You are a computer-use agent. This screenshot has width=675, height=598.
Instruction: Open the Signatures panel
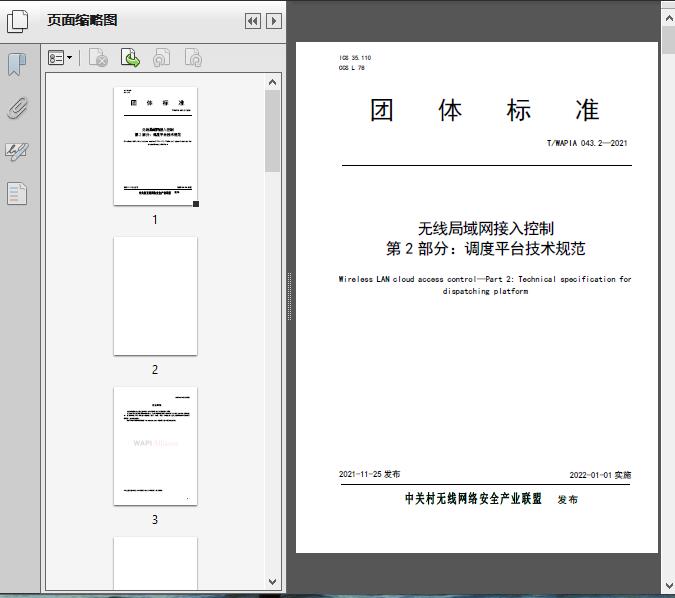pos(17,151)
